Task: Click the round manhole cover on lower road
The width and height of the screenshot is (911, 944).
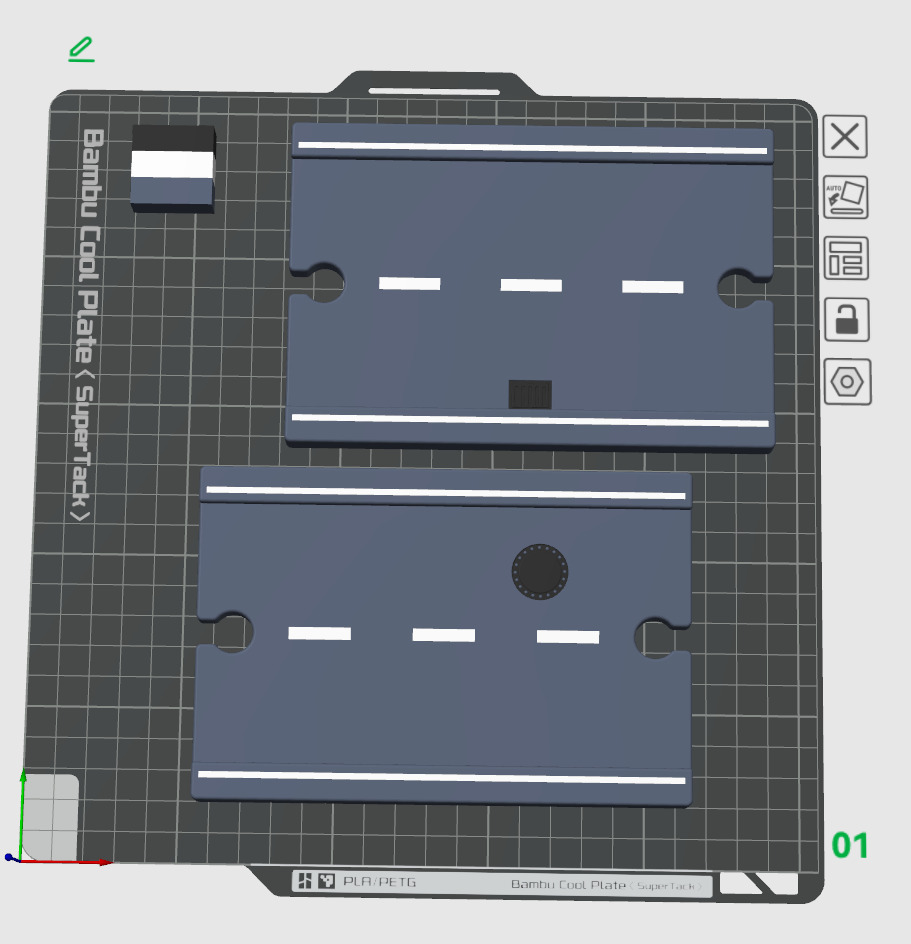Action: coord(539,571)
